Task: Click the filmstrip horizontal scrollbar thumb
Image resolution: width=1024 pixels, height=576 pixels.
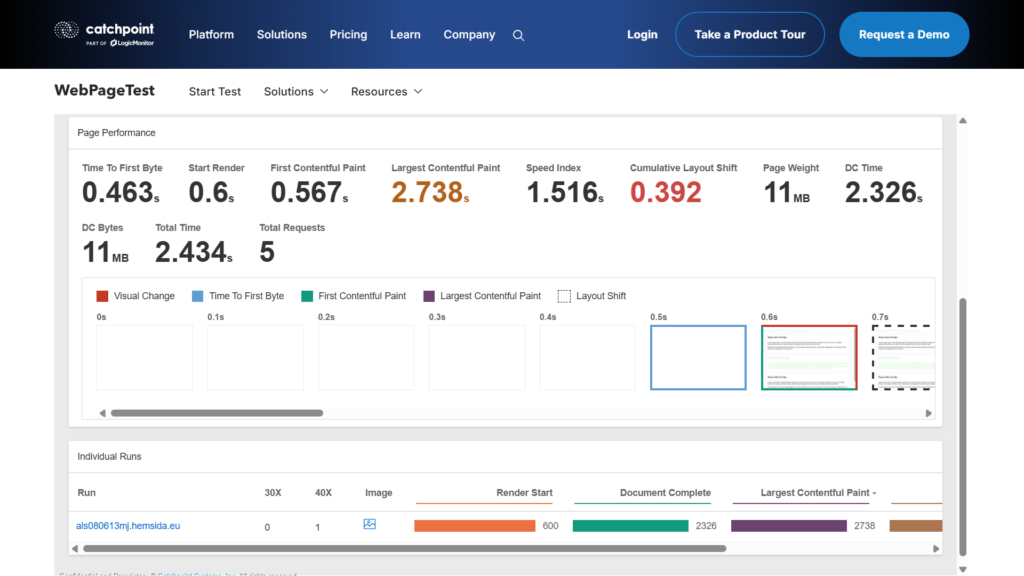Action: coord(216,412)
